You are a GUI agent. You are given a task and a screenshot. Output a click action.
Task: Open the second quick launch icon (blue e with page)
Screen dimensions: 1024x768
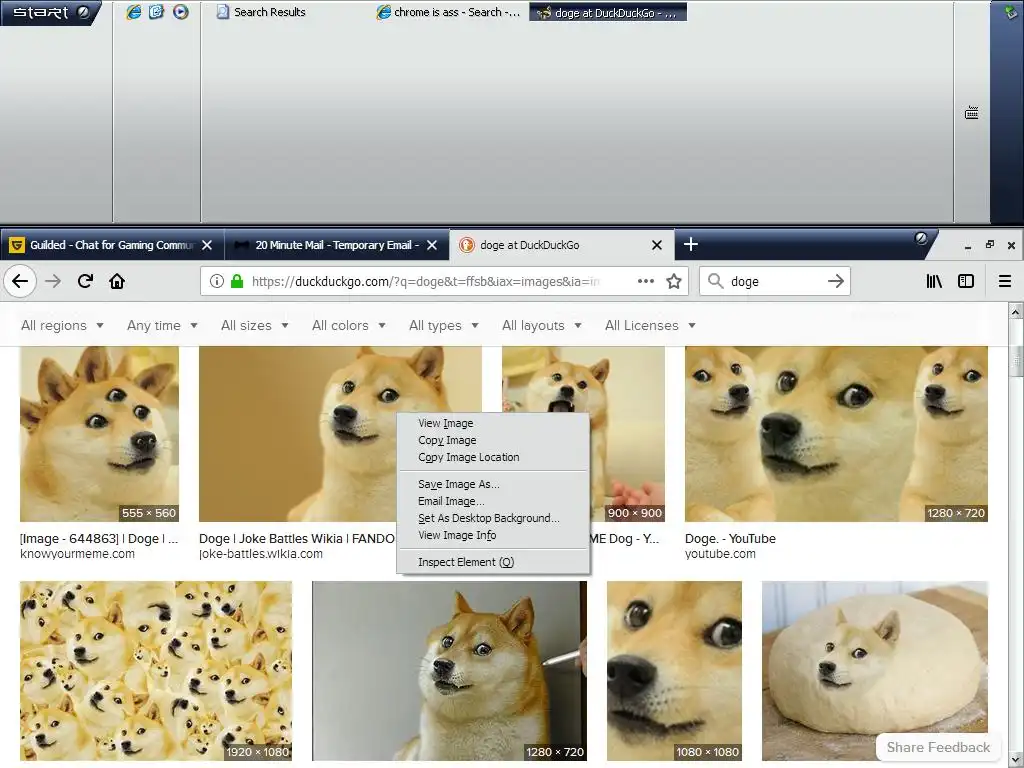(157, 12)
